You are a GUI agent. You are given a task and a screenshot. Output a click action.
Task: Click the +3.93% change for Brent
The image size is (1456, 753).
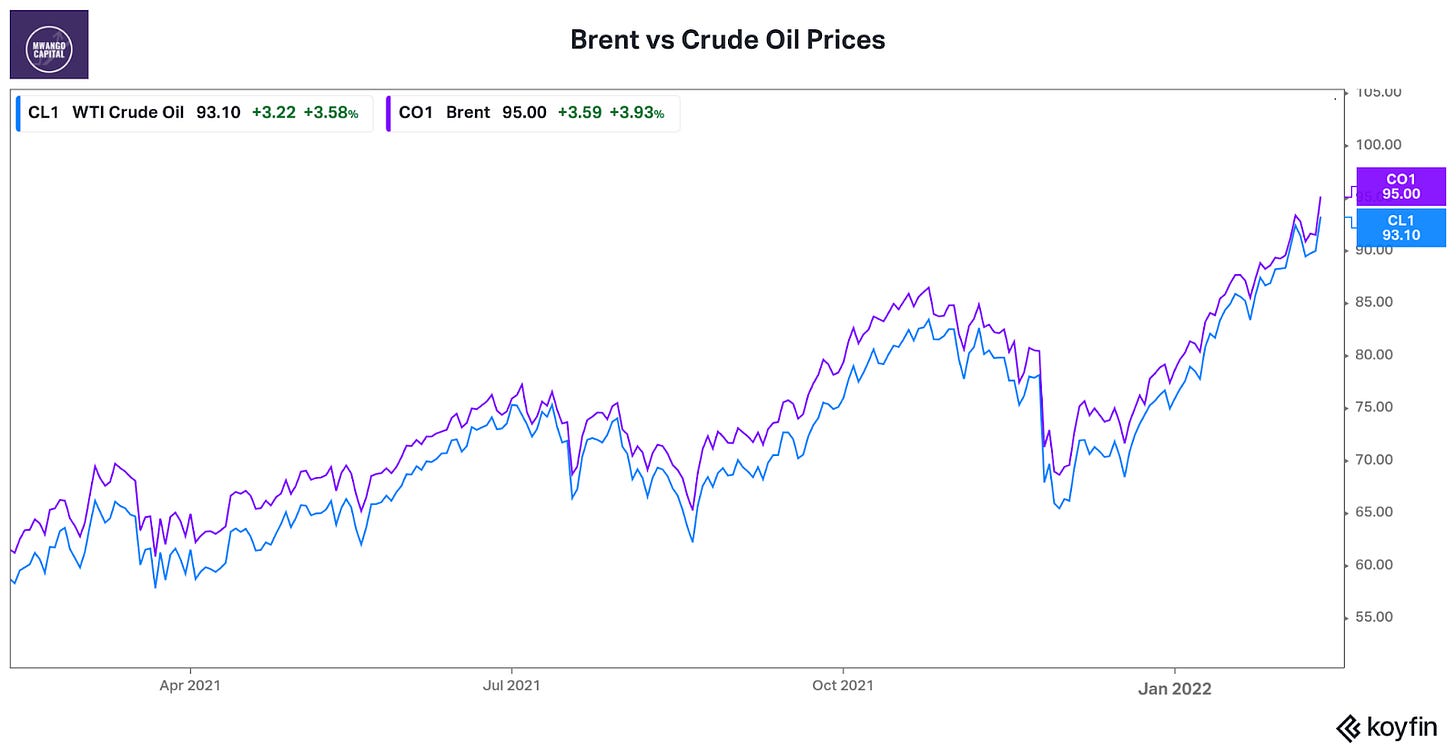click(636, 112)
